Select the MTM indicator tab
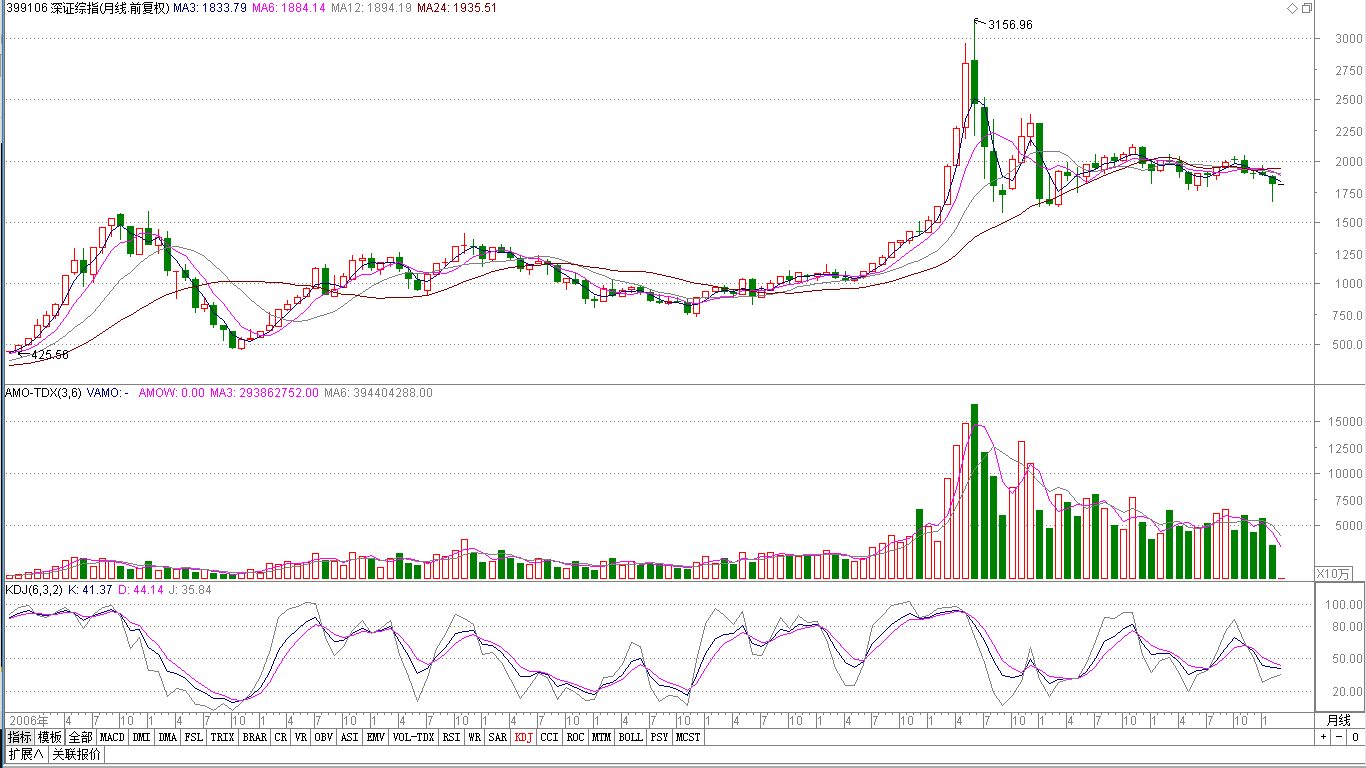This screenshot has height=768, width=1366. 601,737
